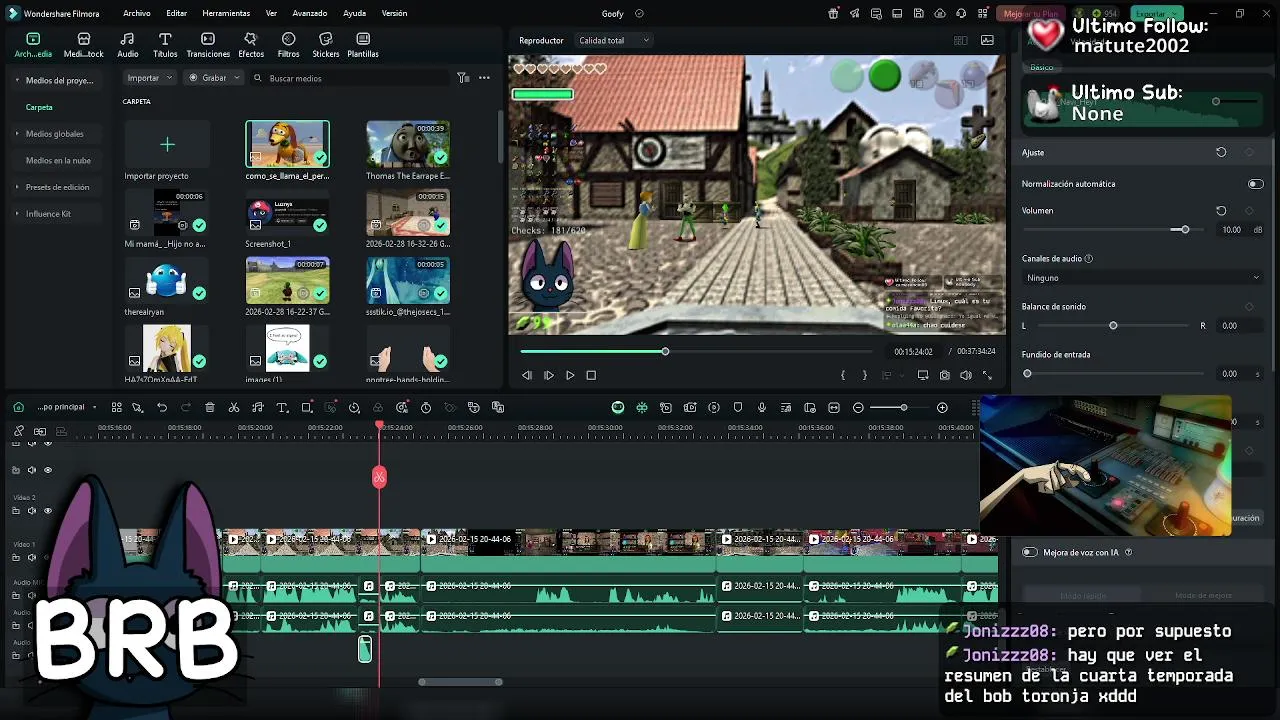1280x720 pixels.
Task: Open the Versión menu
Action: point(394,14)
